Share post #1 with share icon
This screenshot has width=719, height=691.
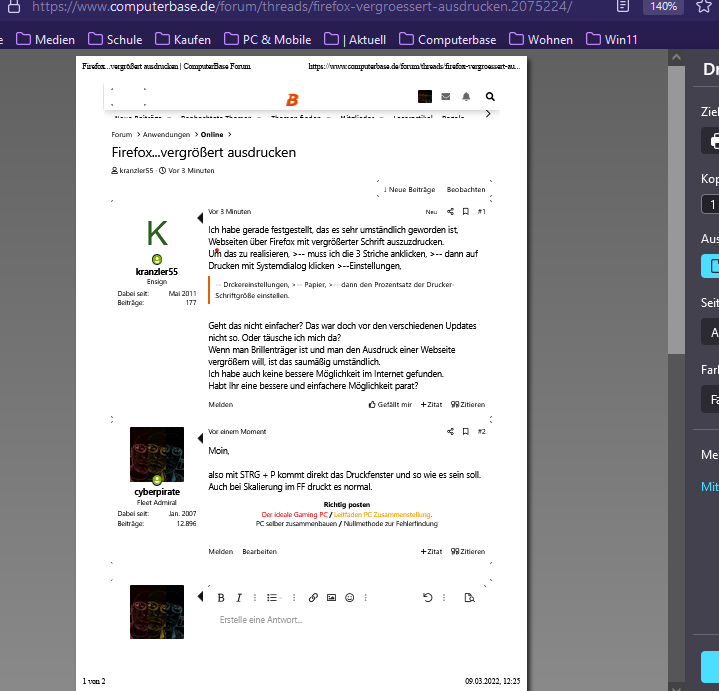450,211
